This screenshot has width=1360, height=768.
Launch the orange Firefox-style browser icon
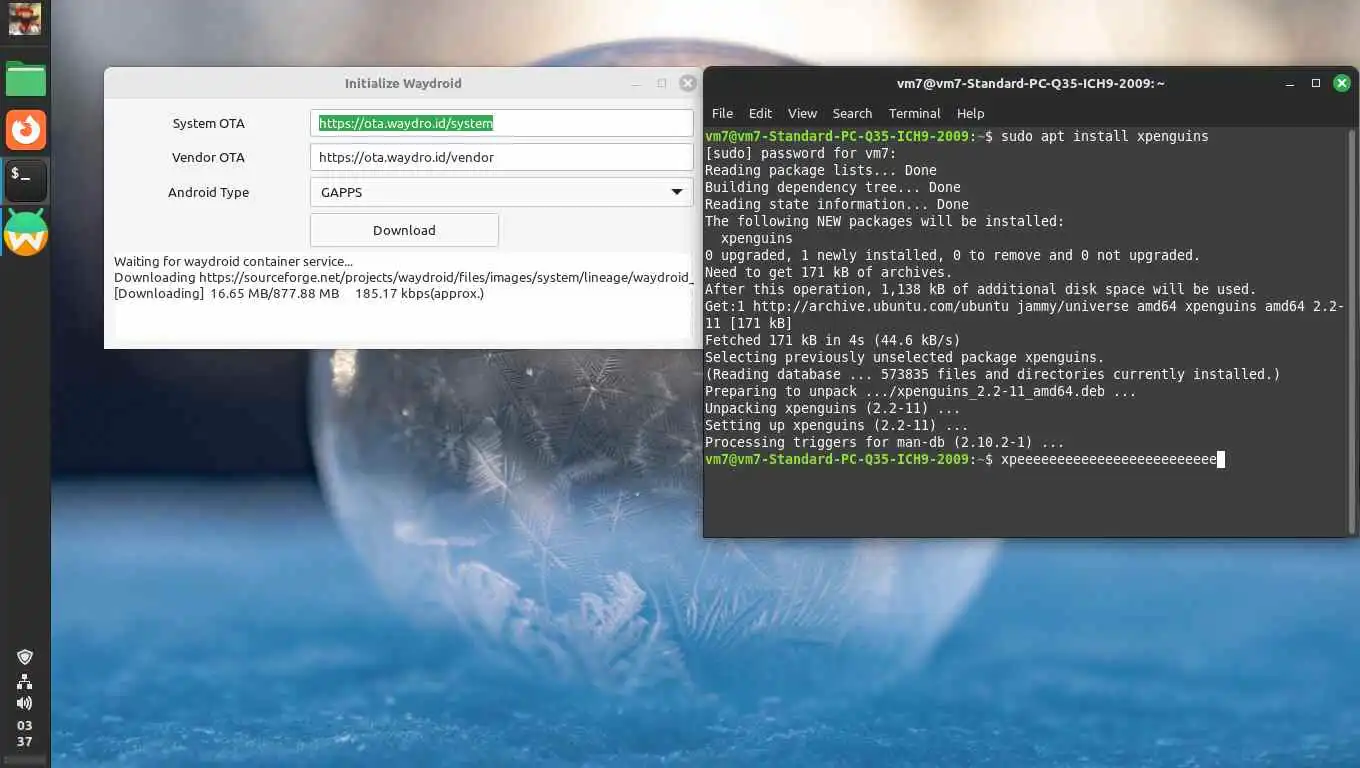tap(26, 130)
